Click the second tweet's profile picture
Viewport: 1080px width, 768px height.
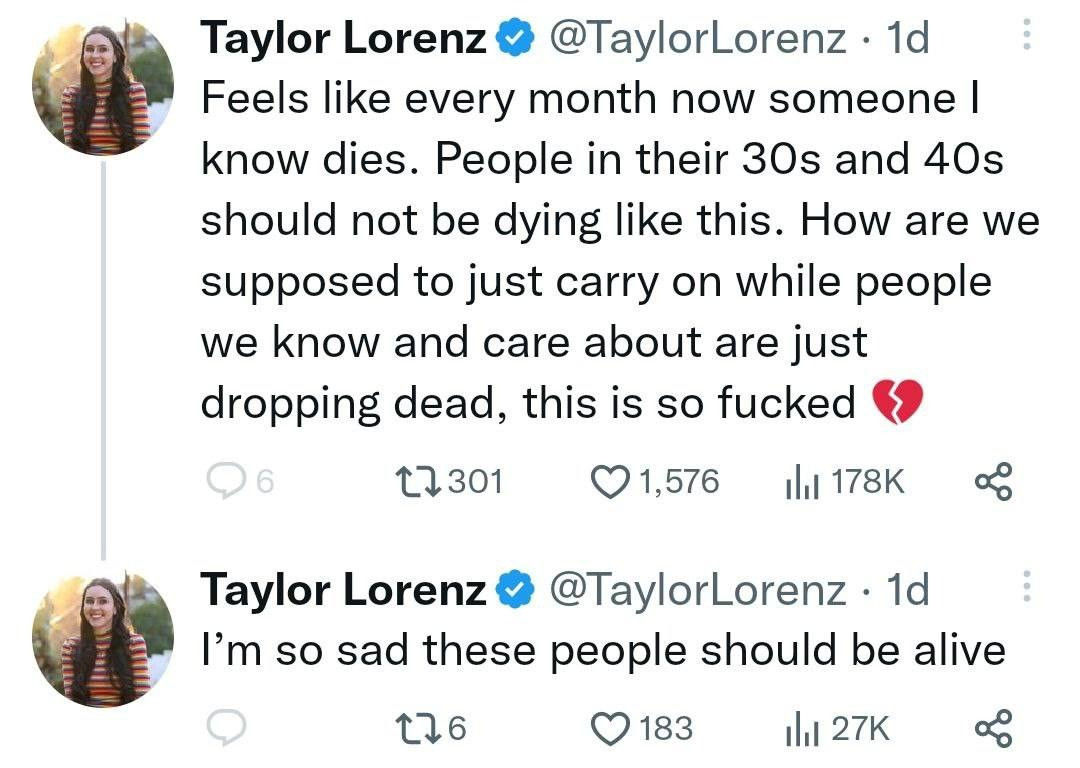(104, 638)
